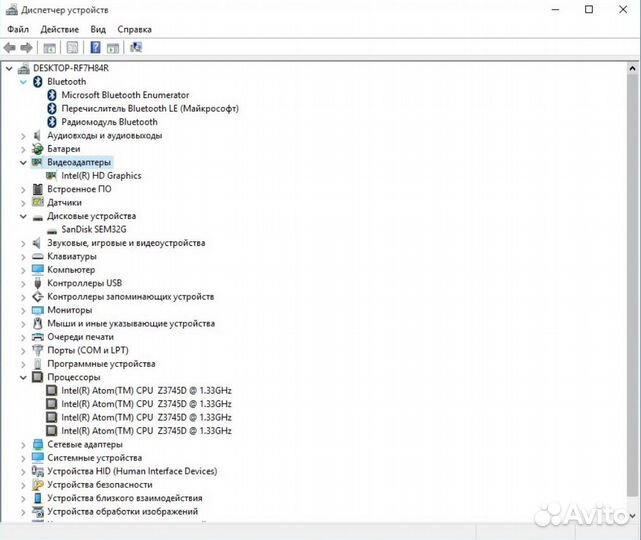The width and height of the screenshot is (641, 540).
Task: Expand the Контроллеры USB category
Action: (23, 283)
